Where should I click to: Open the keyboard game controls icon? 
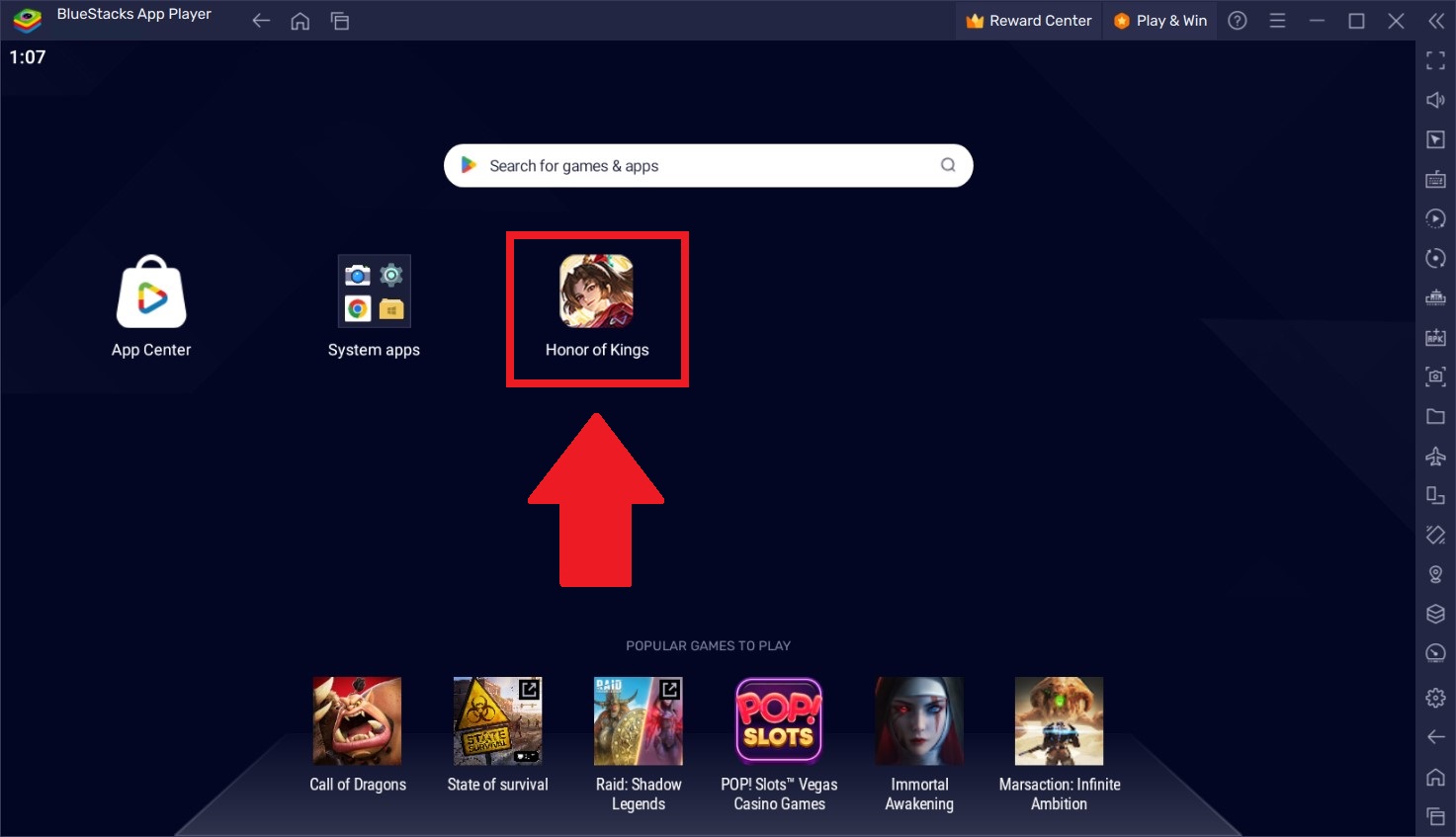point(1435,179)
